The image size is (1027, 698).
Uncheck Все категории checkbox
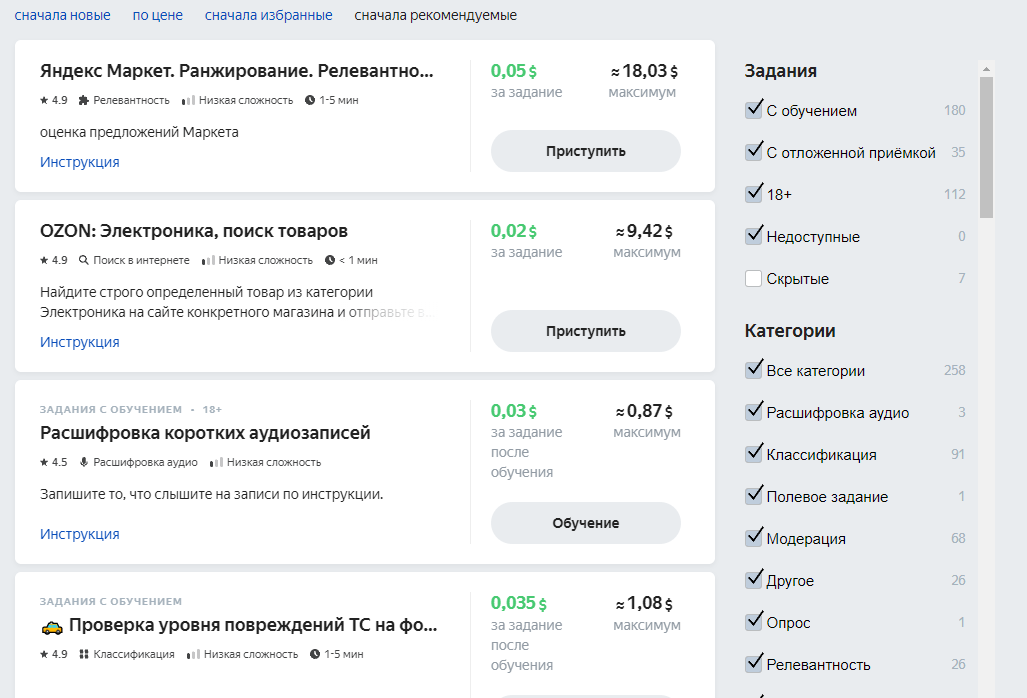(x=754, y=370)
